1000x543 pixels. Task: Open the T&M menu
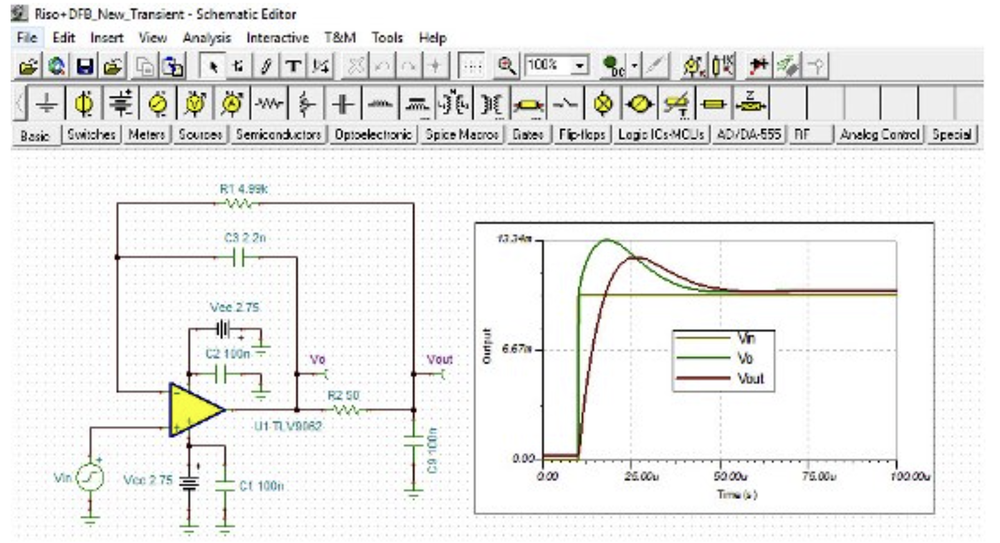340,38
